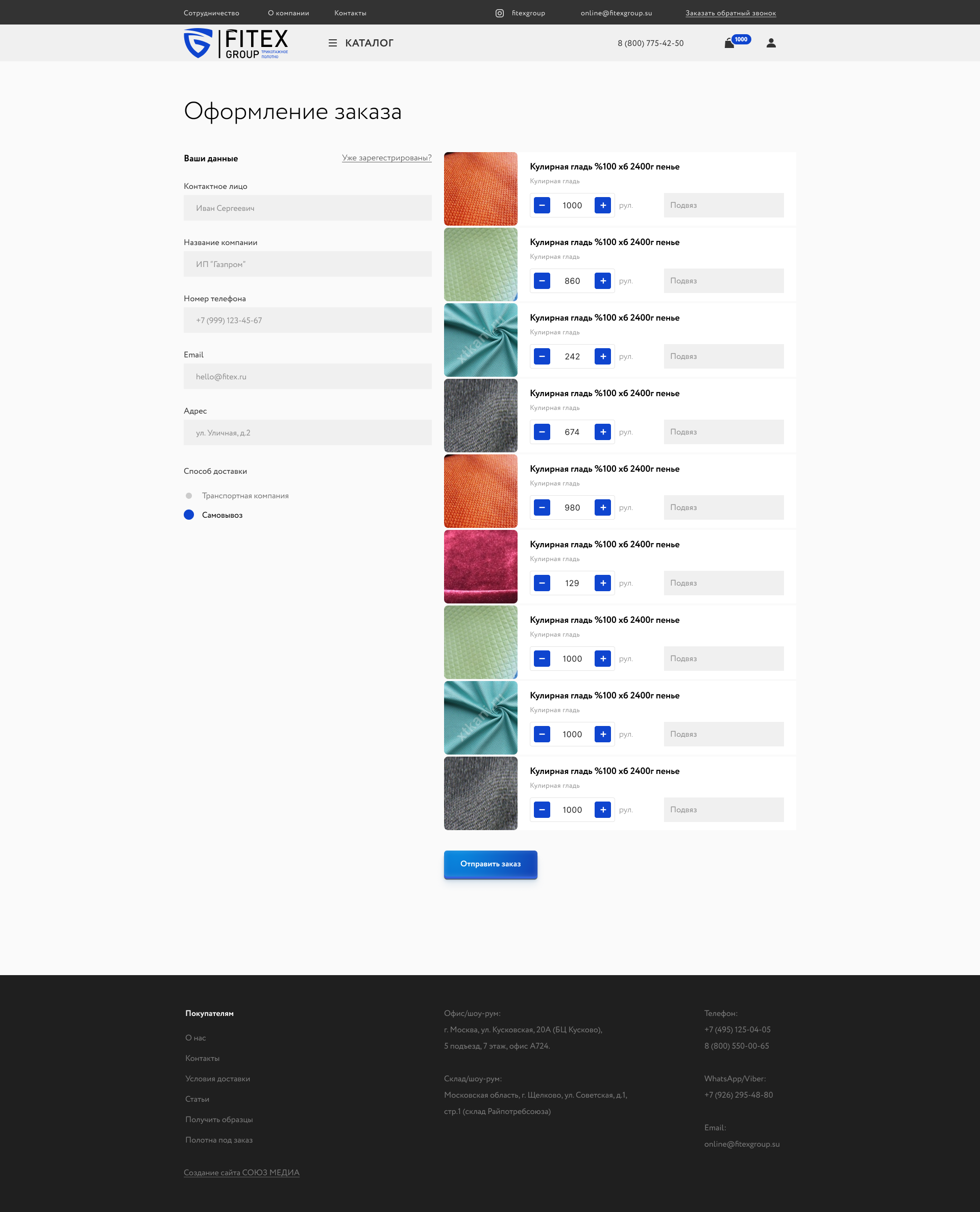Viewport: 980px width, 1212px height.
Task: Go to О компании page
Action: tap(288, 13)
